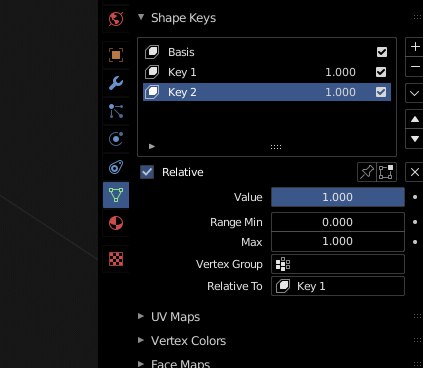Viewport: 423px width, 368px height.
Task: Animate the Value property dot
Action: point(415,197)
